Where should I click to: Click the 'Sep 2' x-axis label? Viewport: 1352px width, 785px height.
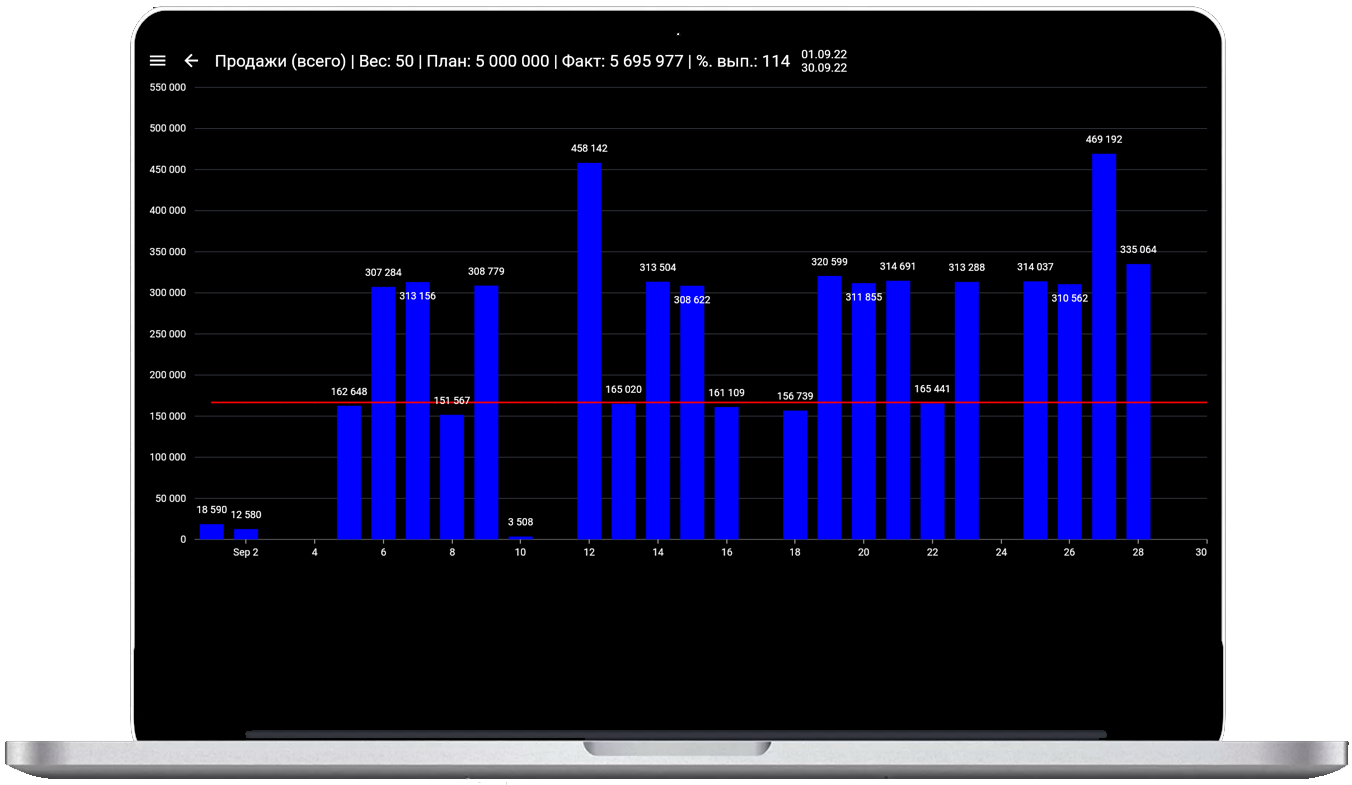click(246, 552)
